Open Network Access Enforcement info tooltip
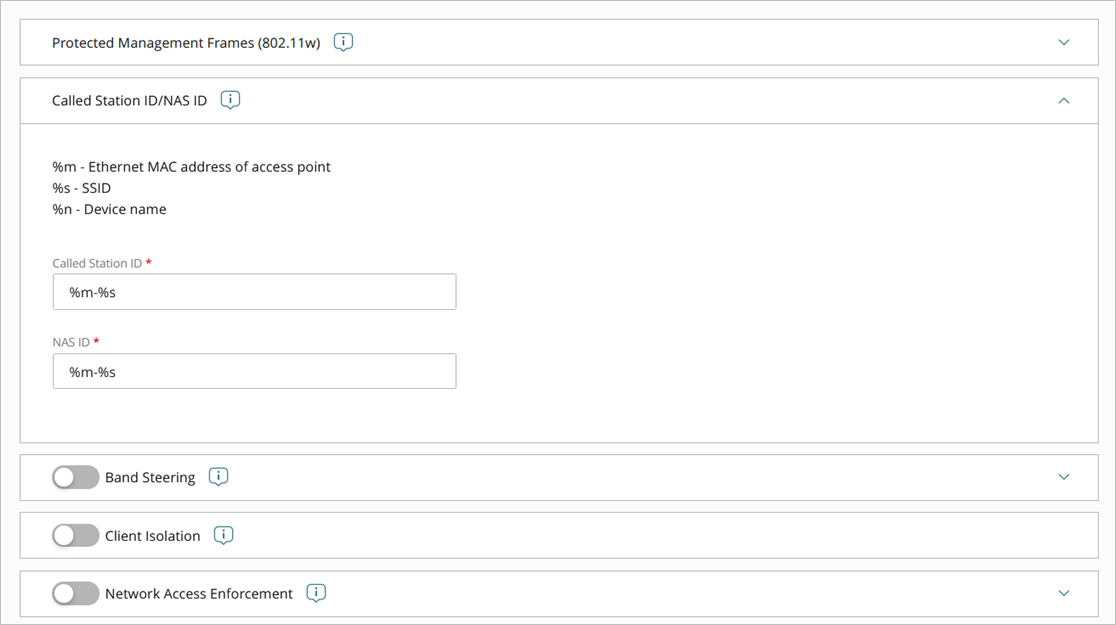The width and height of the screenshot is (1116, 625). (x=316, y=593)
